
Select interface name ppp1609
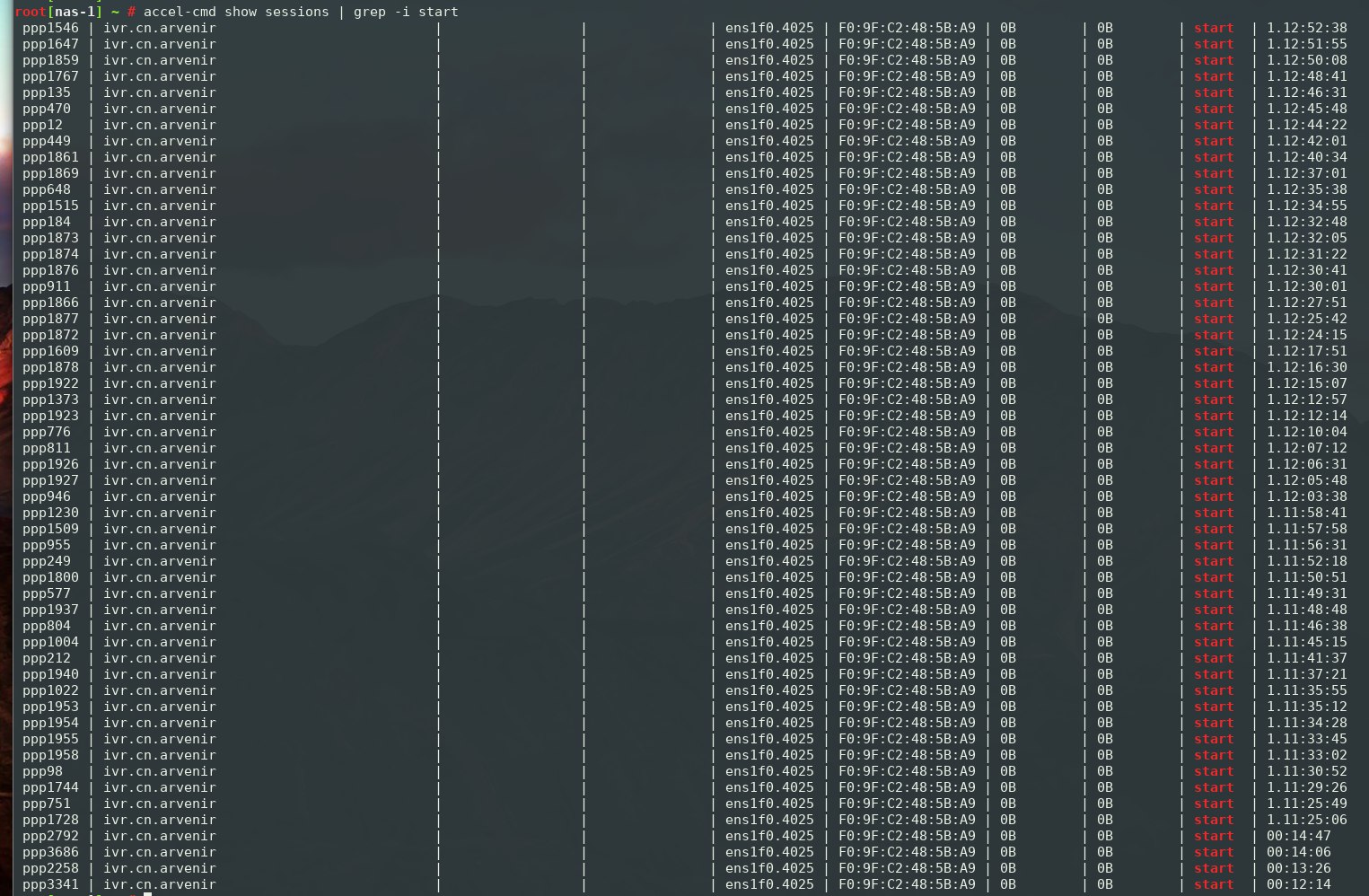click(x=51, y=351)
